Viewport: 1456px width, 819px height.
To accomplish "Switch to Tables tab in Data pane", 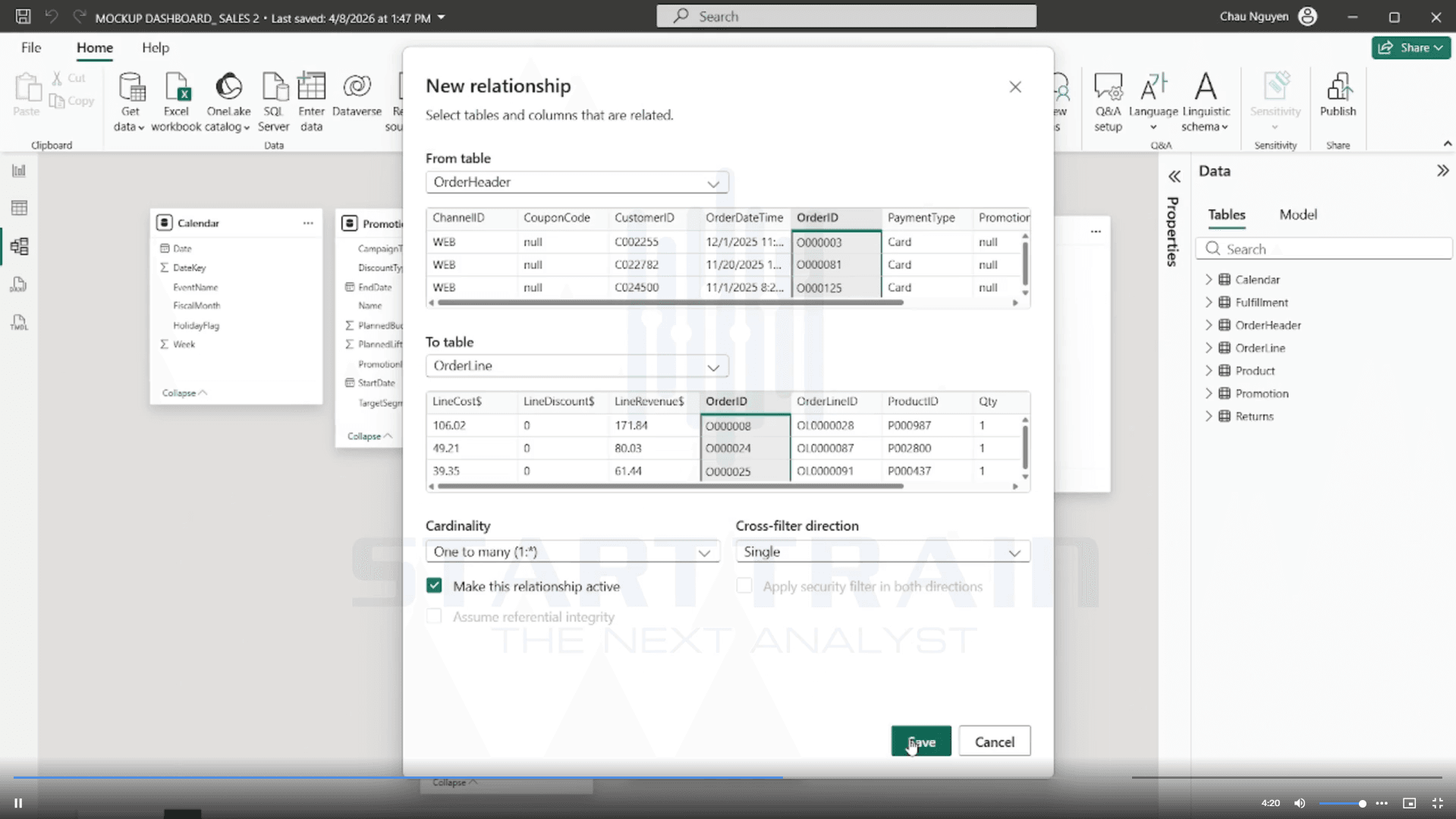I will coord(1226,215).
